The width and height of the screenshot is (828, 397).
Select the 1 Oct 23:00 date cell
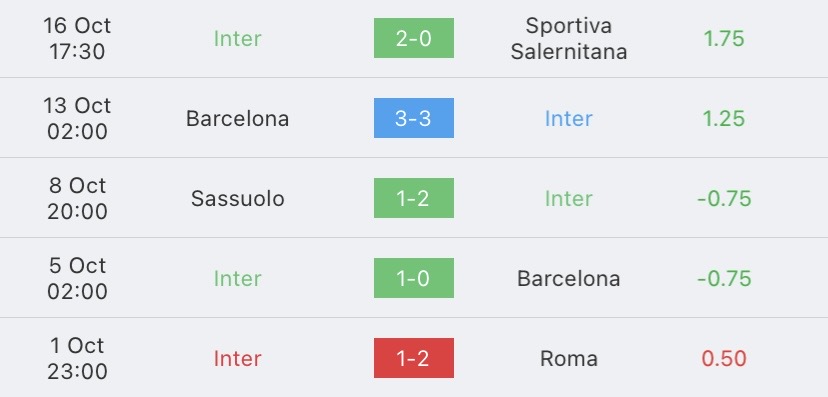click(77, 358)
